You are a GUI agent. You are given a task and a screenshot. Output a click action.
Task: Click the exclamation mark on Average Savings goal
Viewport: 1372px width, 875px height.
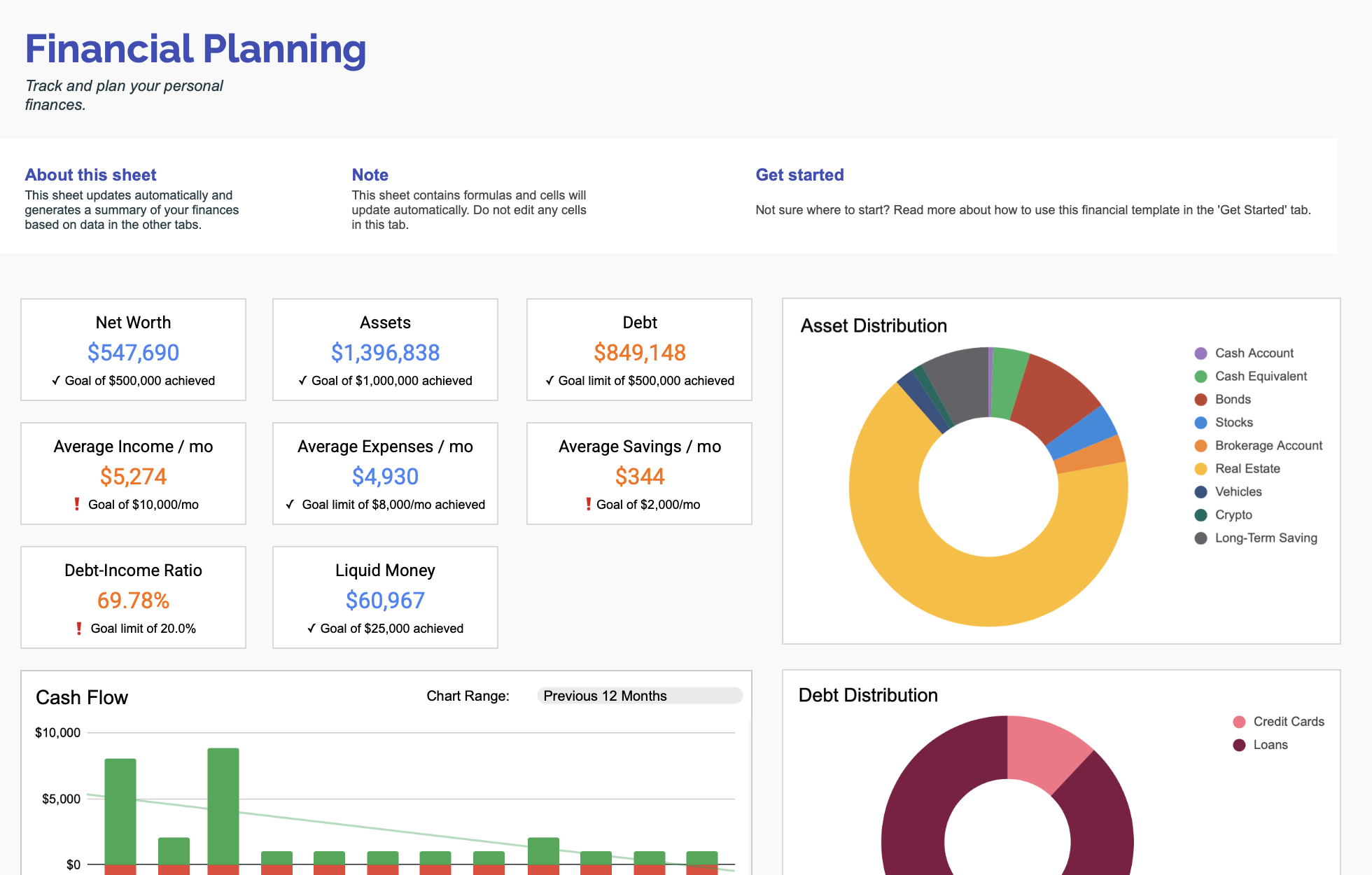click(589, 503)
